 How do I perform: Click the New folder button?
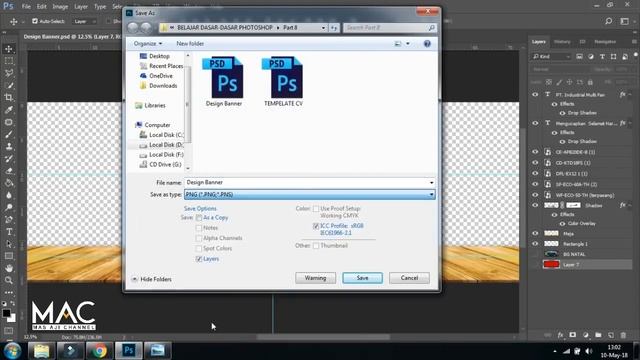(x=190, y=44)
